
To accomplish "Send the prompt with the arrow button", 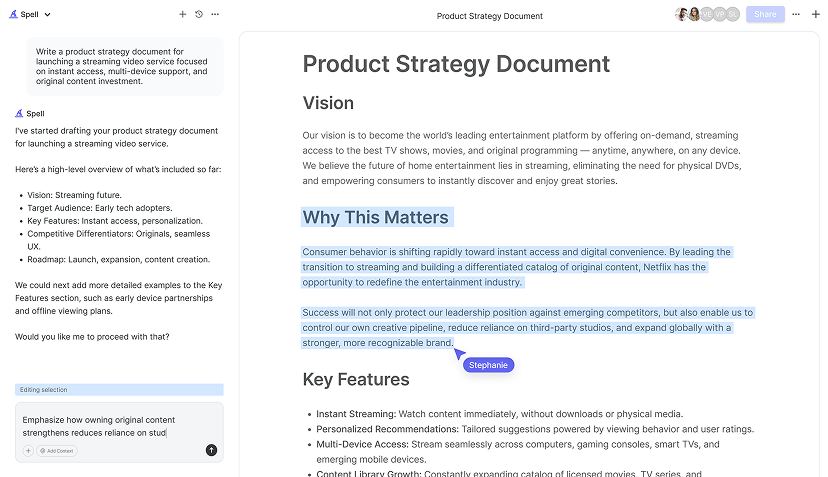I will coord(211,450).
